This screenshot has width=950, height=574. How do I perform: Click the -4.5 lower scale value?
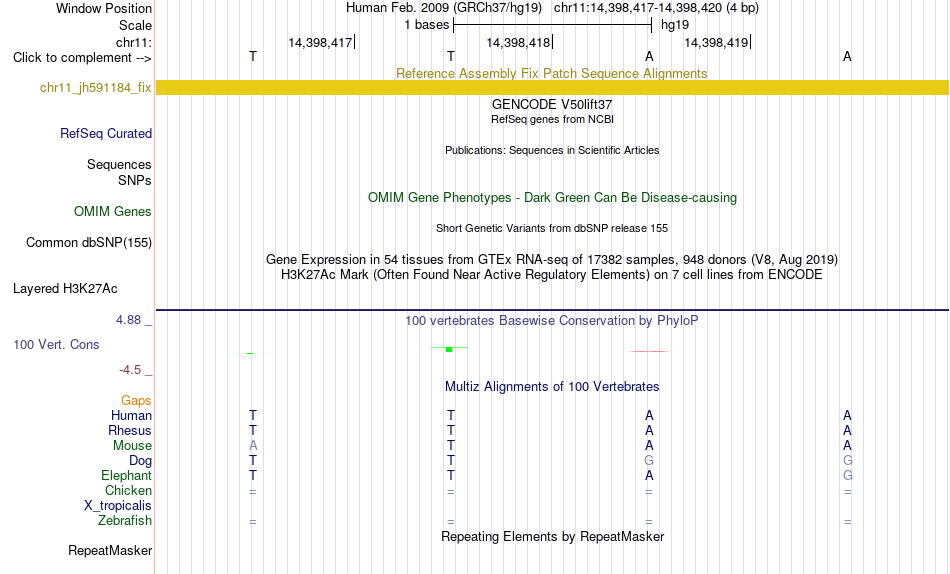tap(130, 370)
